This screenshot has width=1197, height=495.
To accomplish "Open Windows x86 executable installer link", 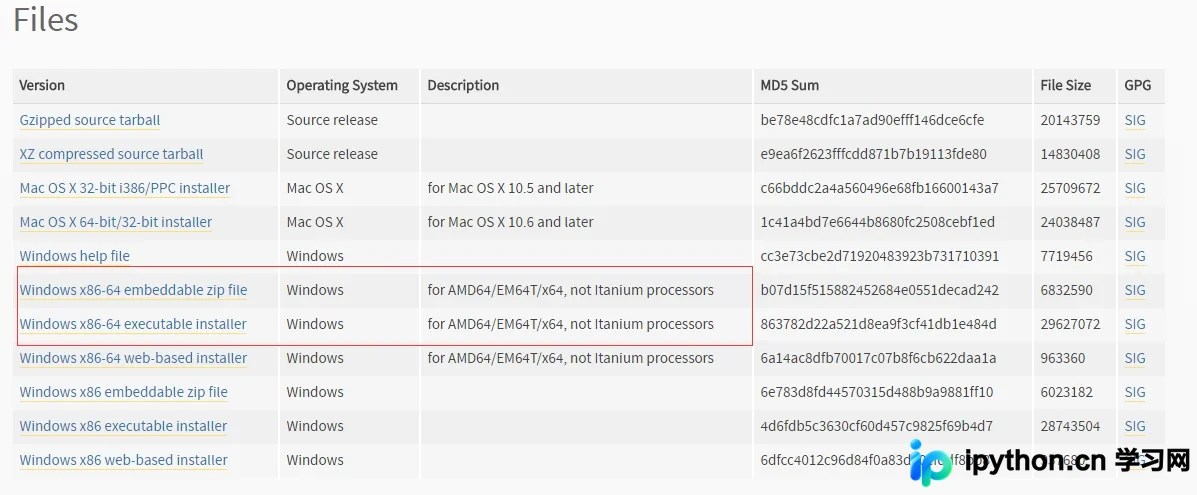I will (x=123, y=425).
